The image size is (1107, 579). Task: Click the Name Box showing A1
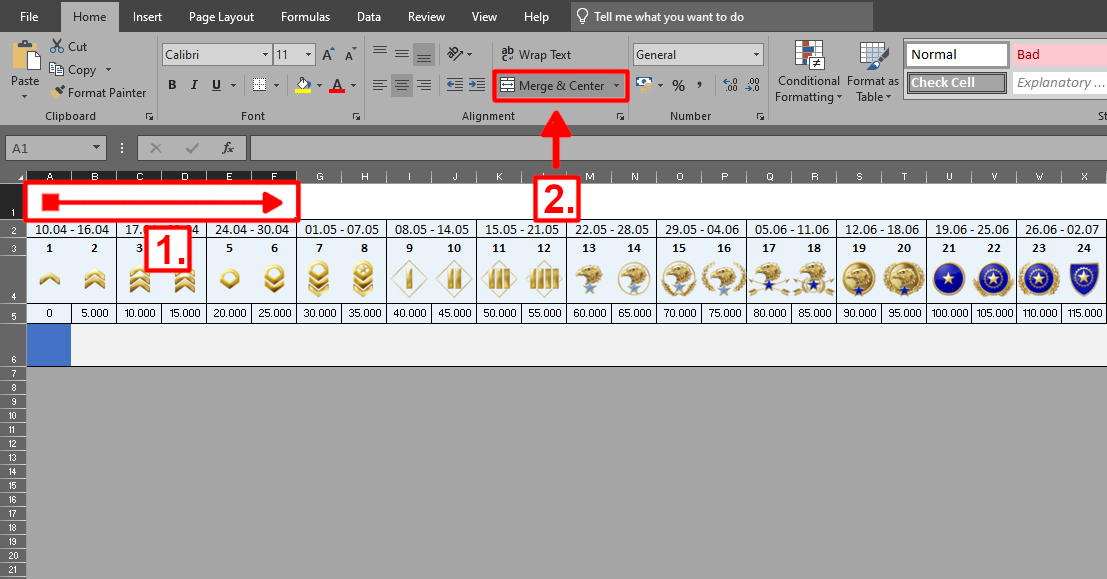(x=56, y=148)
